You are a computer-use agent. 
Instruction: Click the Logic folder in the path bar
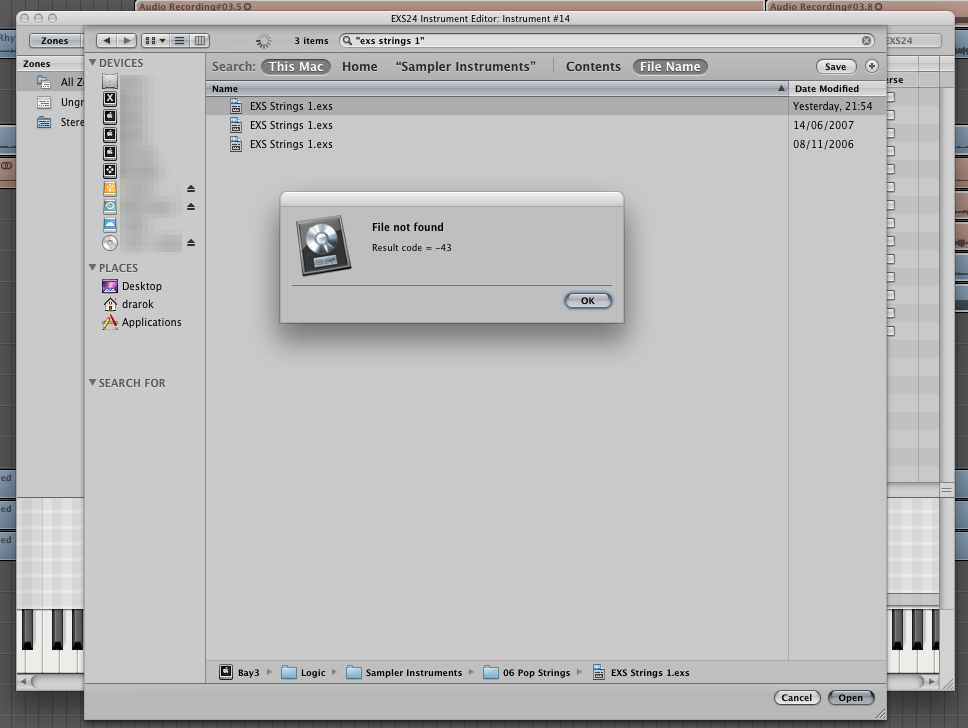click(x=303, y=672)
